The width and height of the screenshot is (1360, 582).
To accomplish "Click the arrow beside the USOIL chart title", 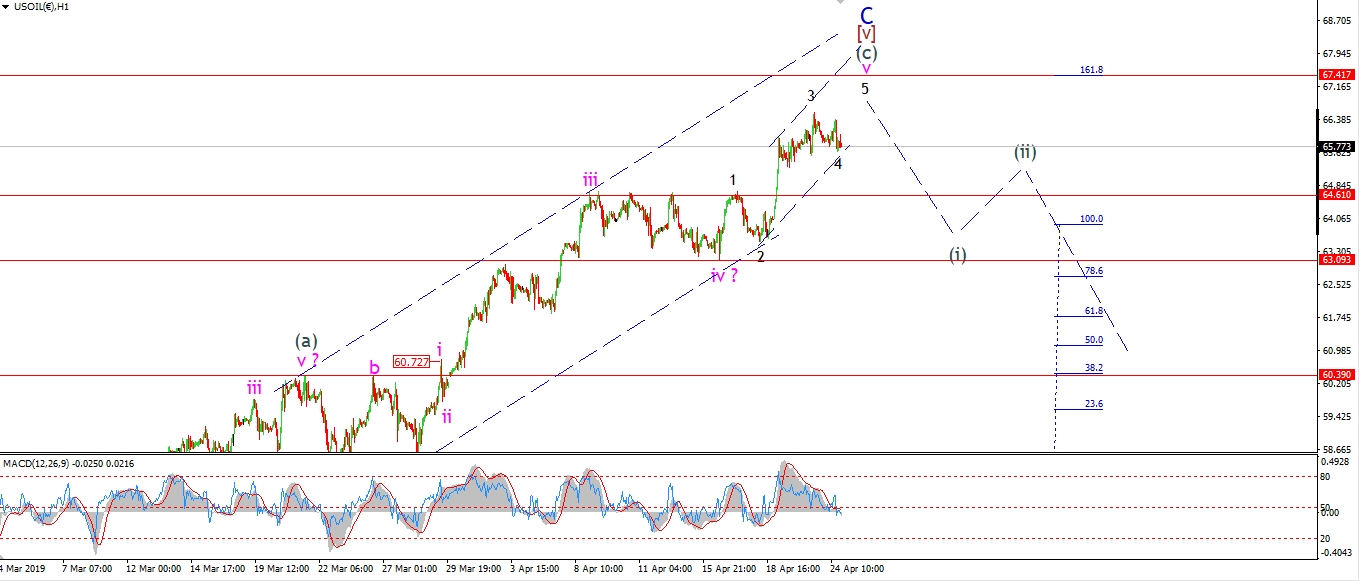I will 7,7.
